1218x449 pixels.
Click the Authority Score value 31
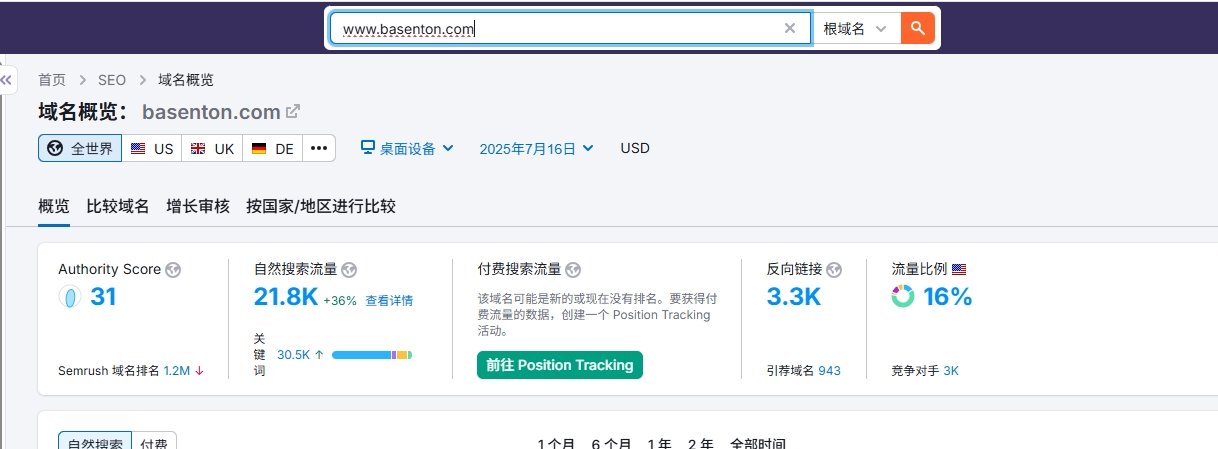click(x=103, y=297)
